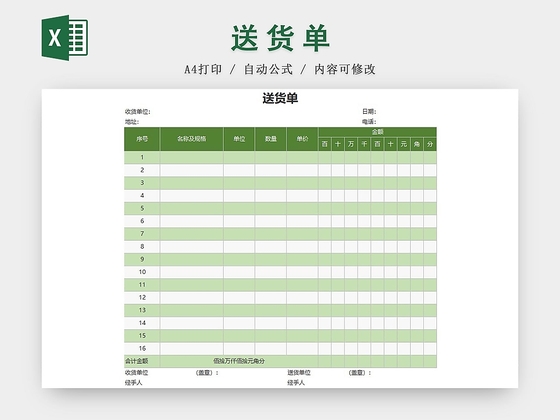Select the serial number 2 cell
This screenshot has width=560, height=420.
click(x=142, y=170)
